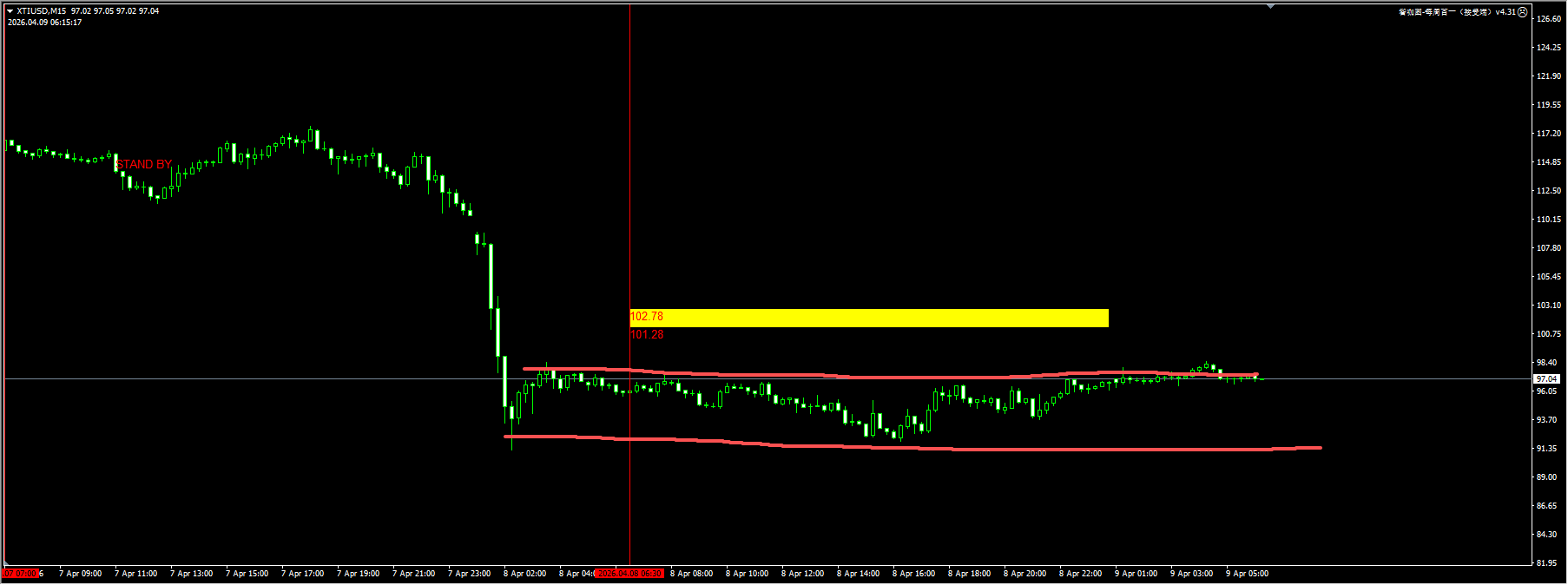1568x585 pixels.
Task: Click the XTIUSD,M15 symbol title text
Action: [41, 11]
